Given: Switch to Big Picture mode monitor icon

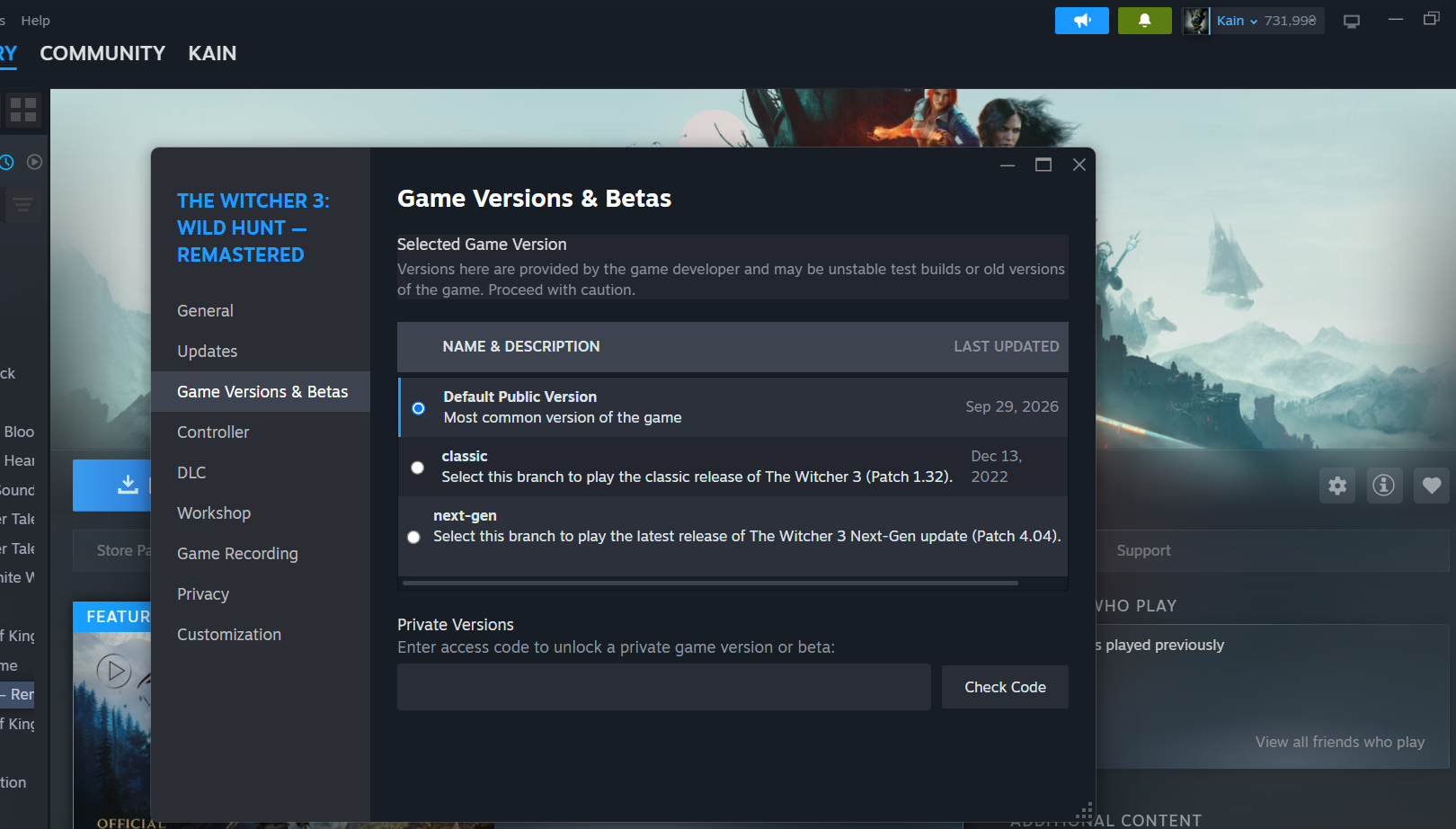Looking at the screenshot, I should point(1352,22).
